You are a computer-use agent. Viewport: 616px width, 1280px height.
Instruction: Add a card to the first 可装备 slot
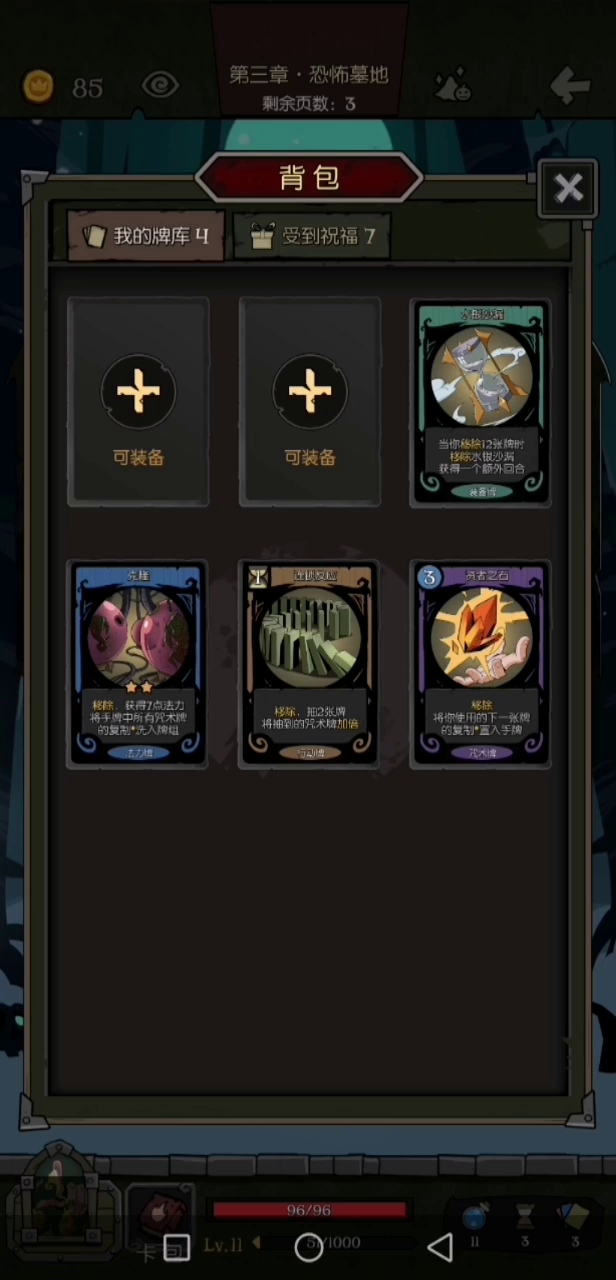click(138, 402)
